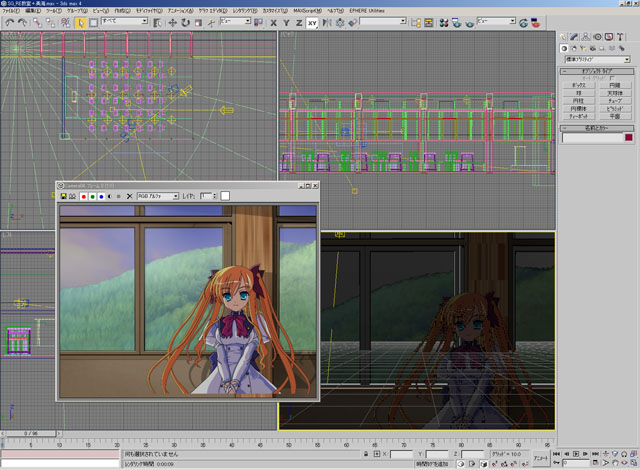Restrict transform to Z axis

click(299, 23)
